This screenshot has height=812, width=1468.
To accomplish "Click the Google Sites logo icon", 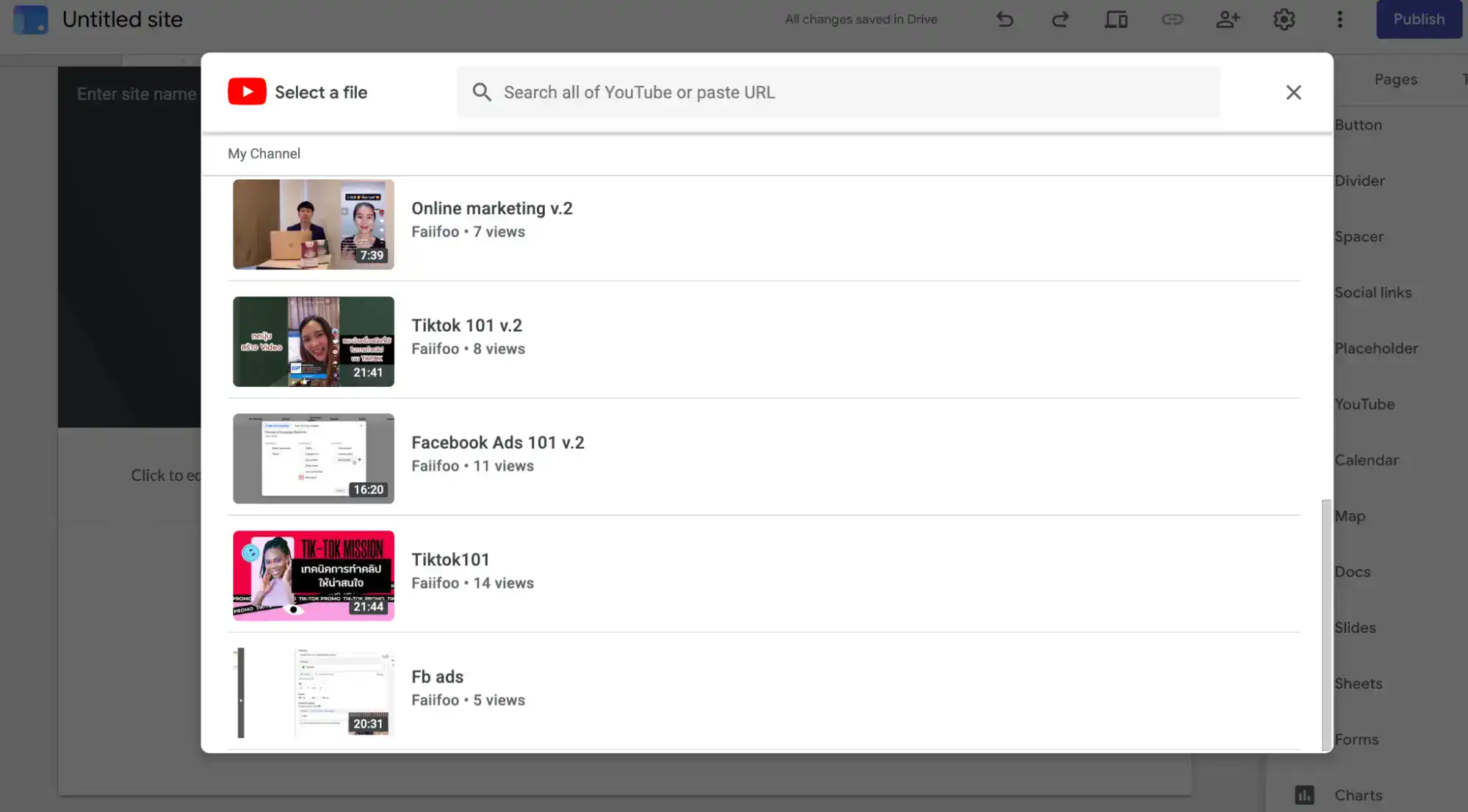I will [31, 19].
